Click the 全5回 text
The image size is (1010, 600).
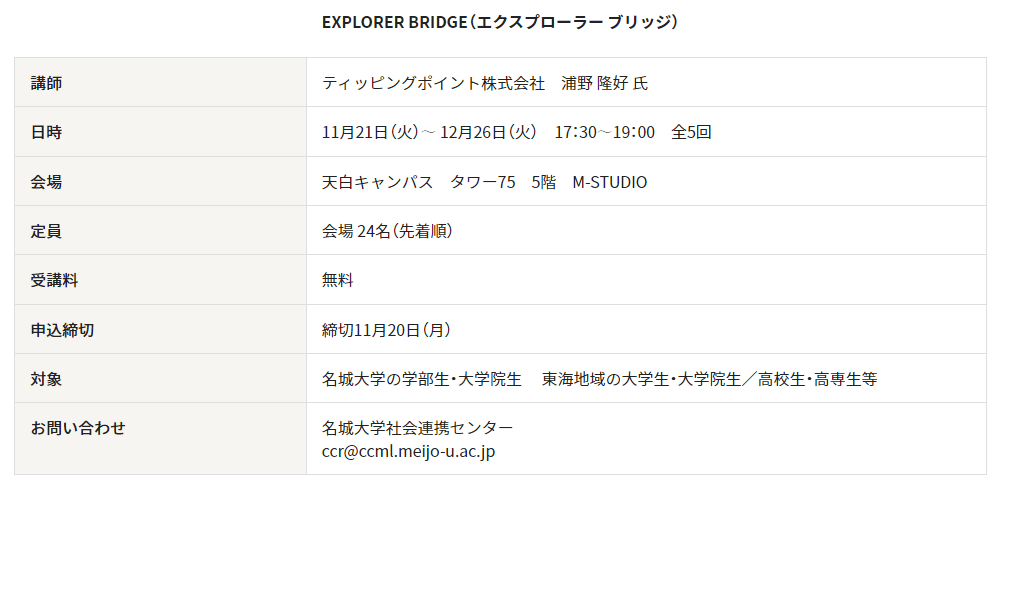pos(691,132)
